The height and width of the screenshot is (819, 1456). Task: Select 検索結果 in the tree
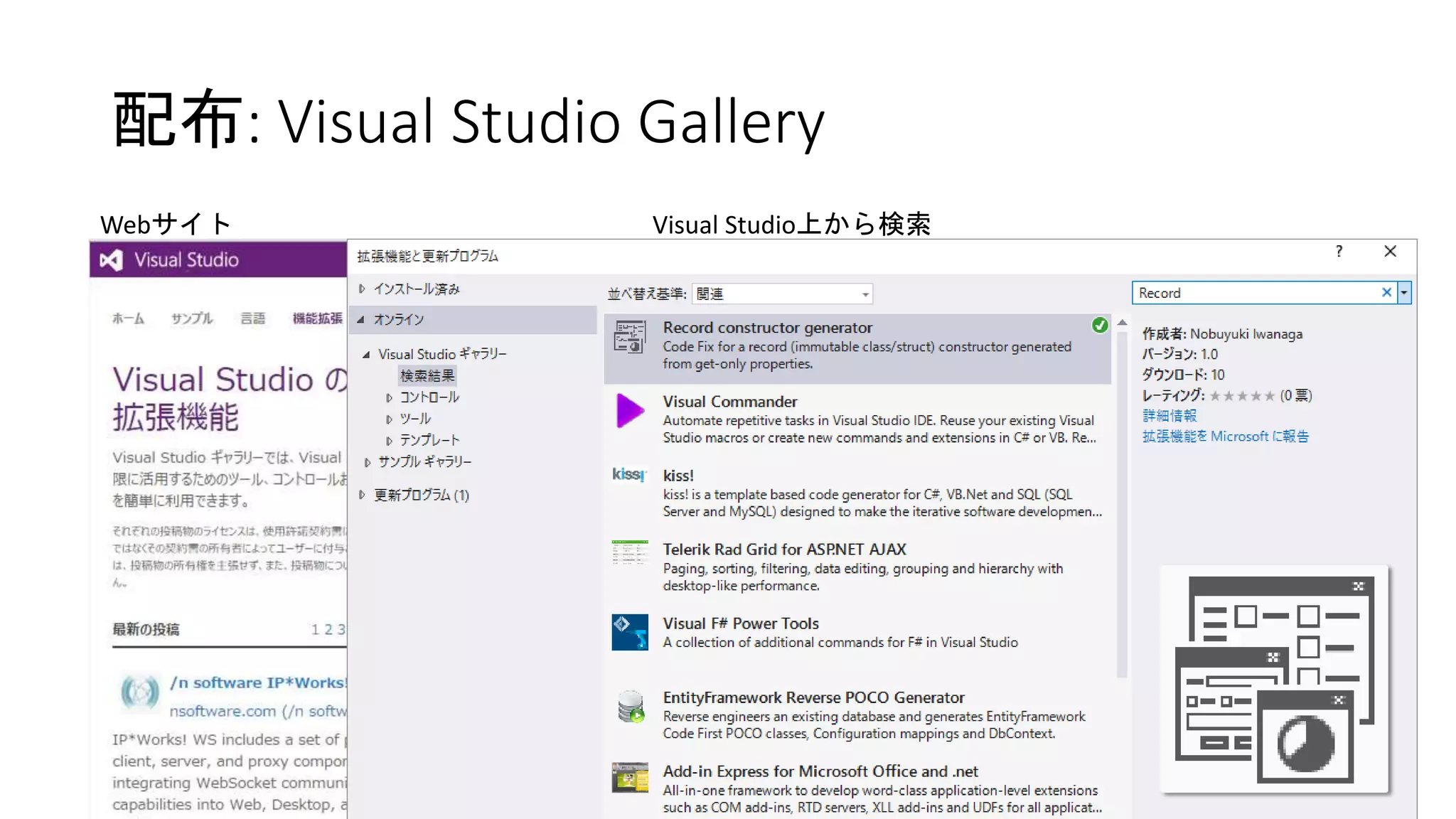tap(427, 375)
